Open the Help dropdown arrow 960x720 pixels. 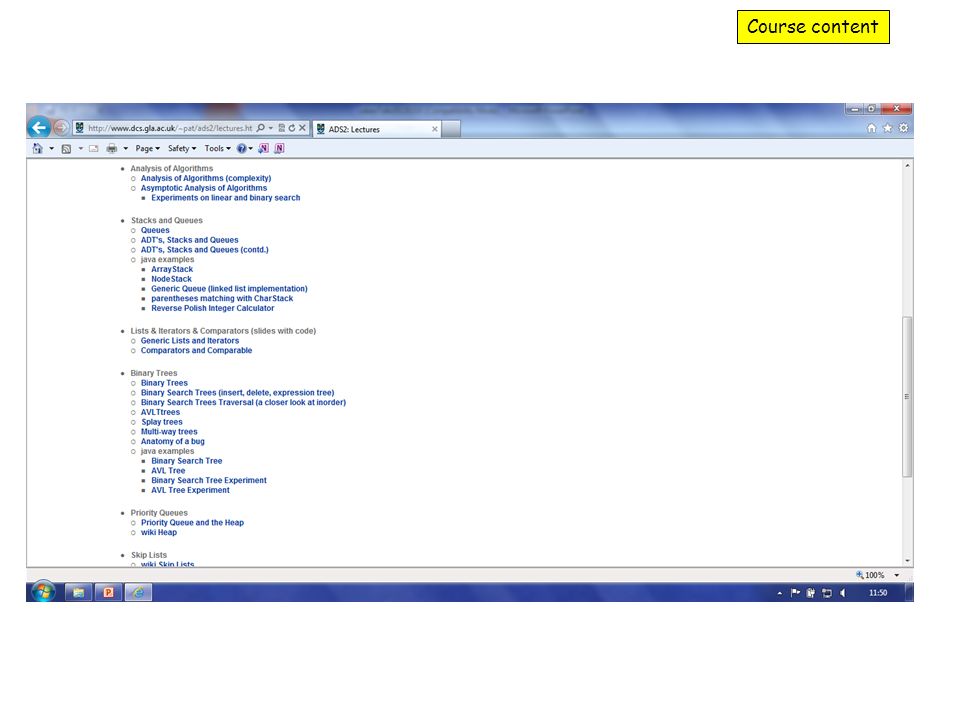pos(250,149)
